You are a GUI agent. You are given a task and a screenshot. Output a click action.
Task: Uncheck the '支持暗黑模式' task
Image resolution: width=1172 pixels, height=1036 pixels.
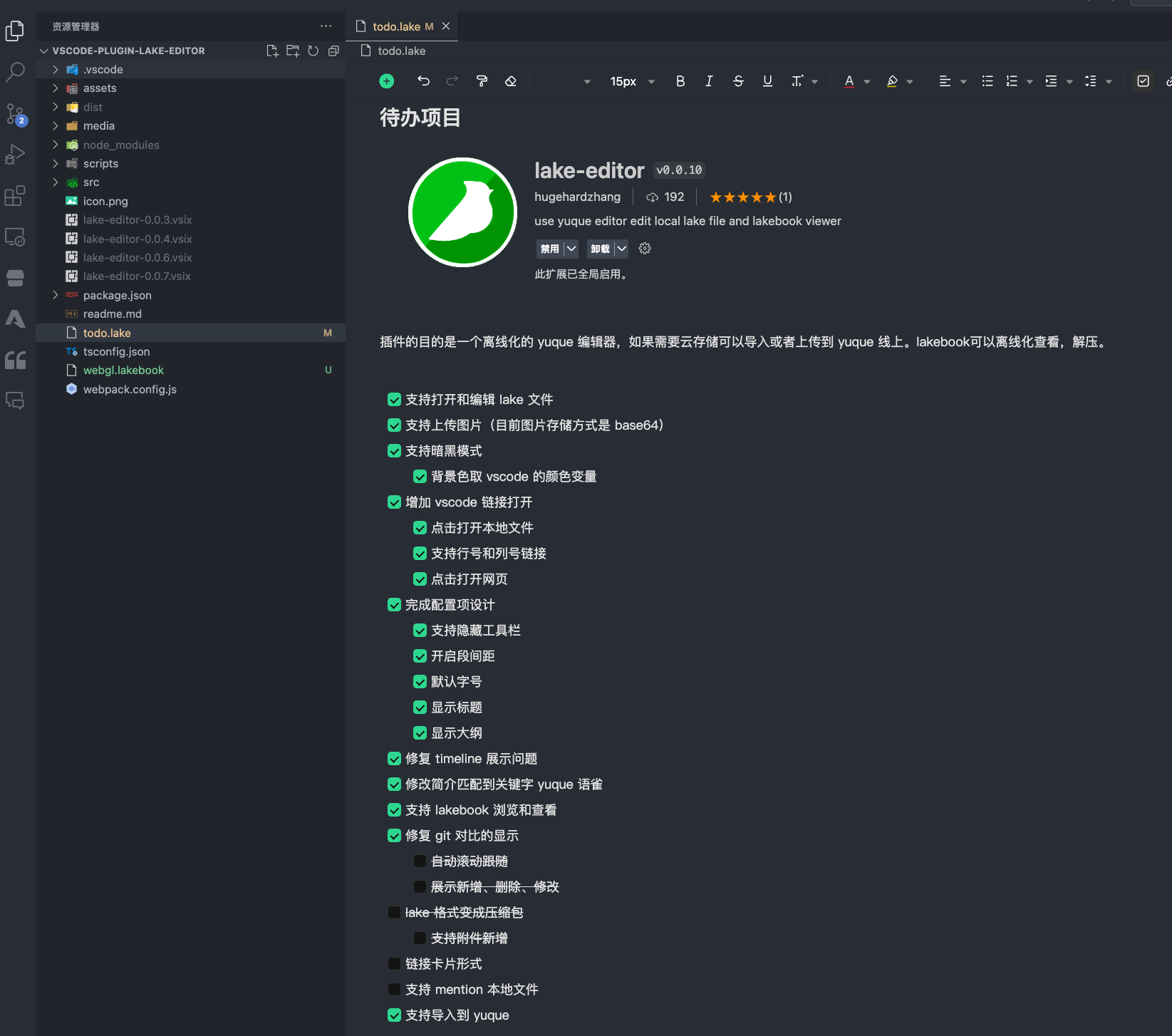tap(394, 451)
